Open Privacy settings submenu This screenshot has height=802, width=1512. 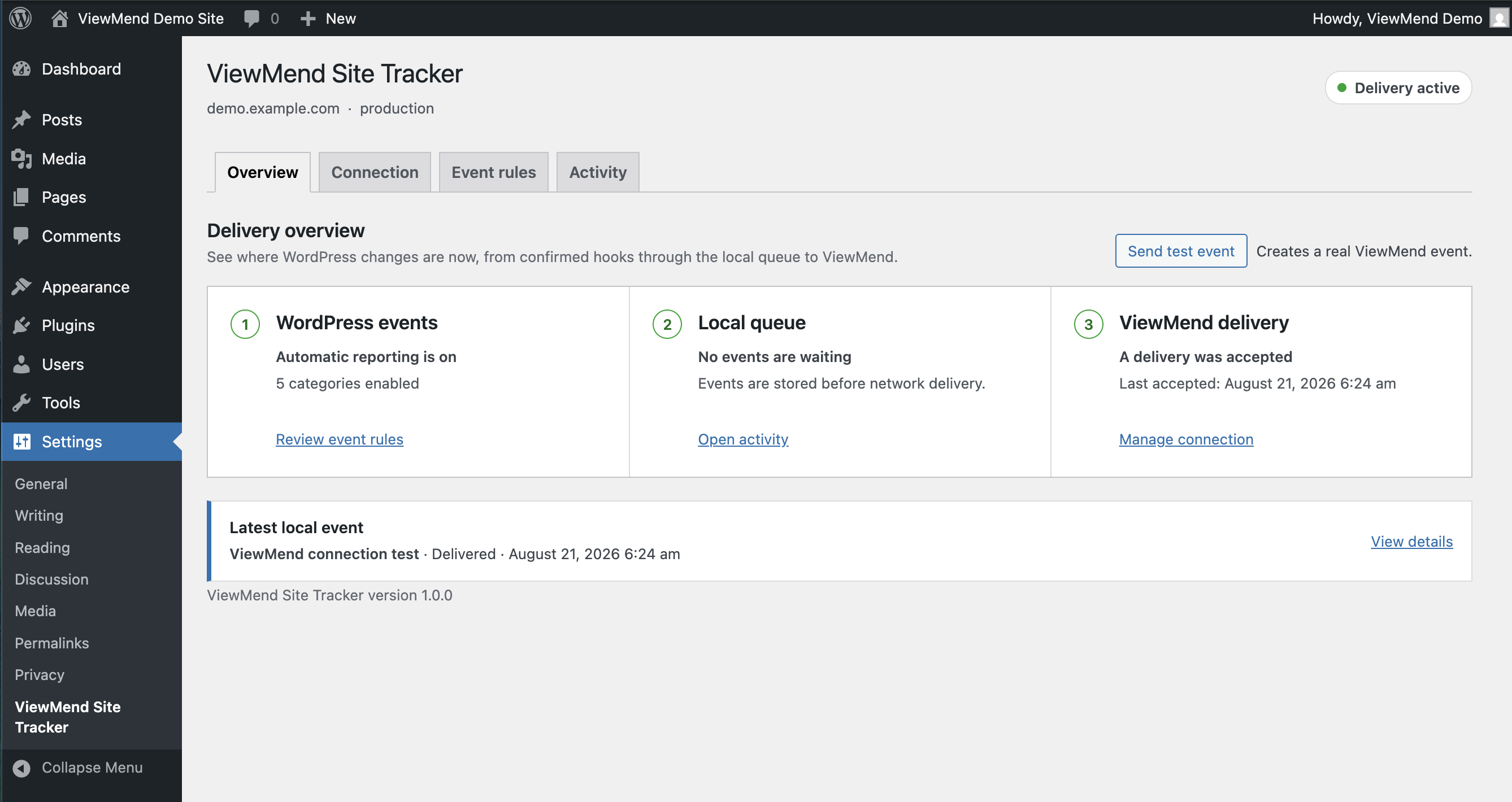coord(40,675)
